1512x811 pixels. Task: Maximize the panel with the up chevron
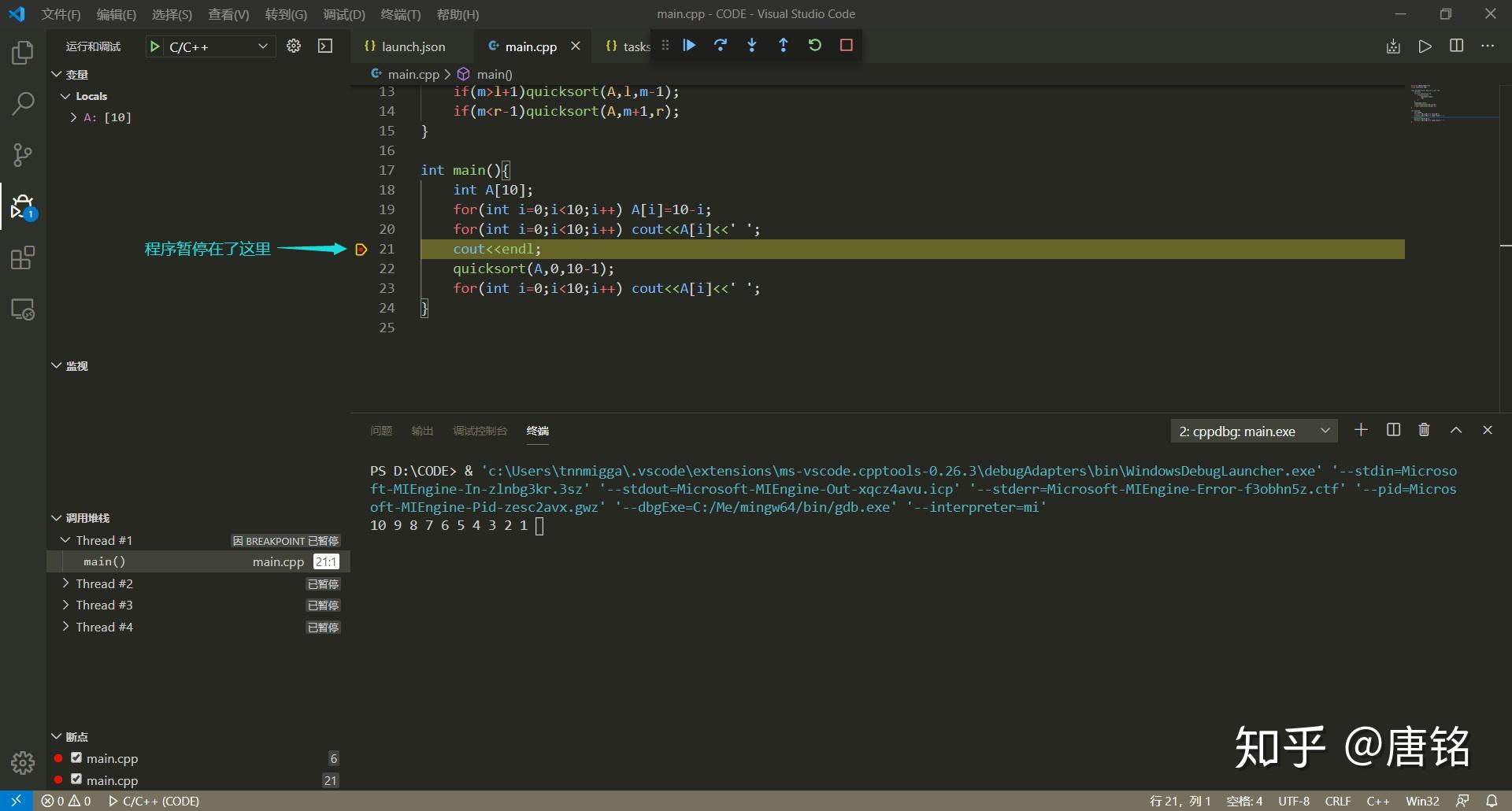[1456, 430]
